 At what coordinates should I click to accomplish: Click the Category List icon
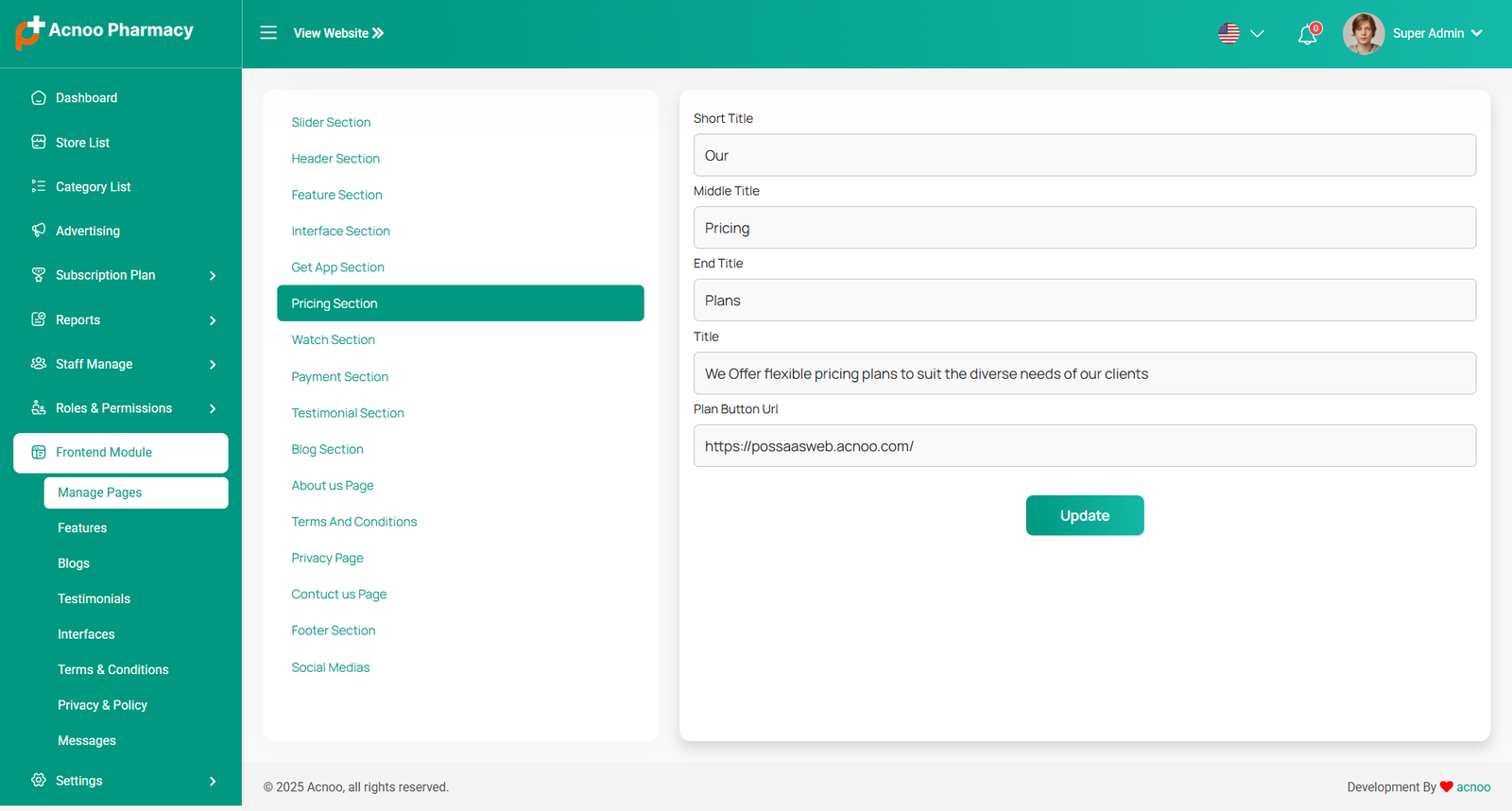[x=39, y=186]
